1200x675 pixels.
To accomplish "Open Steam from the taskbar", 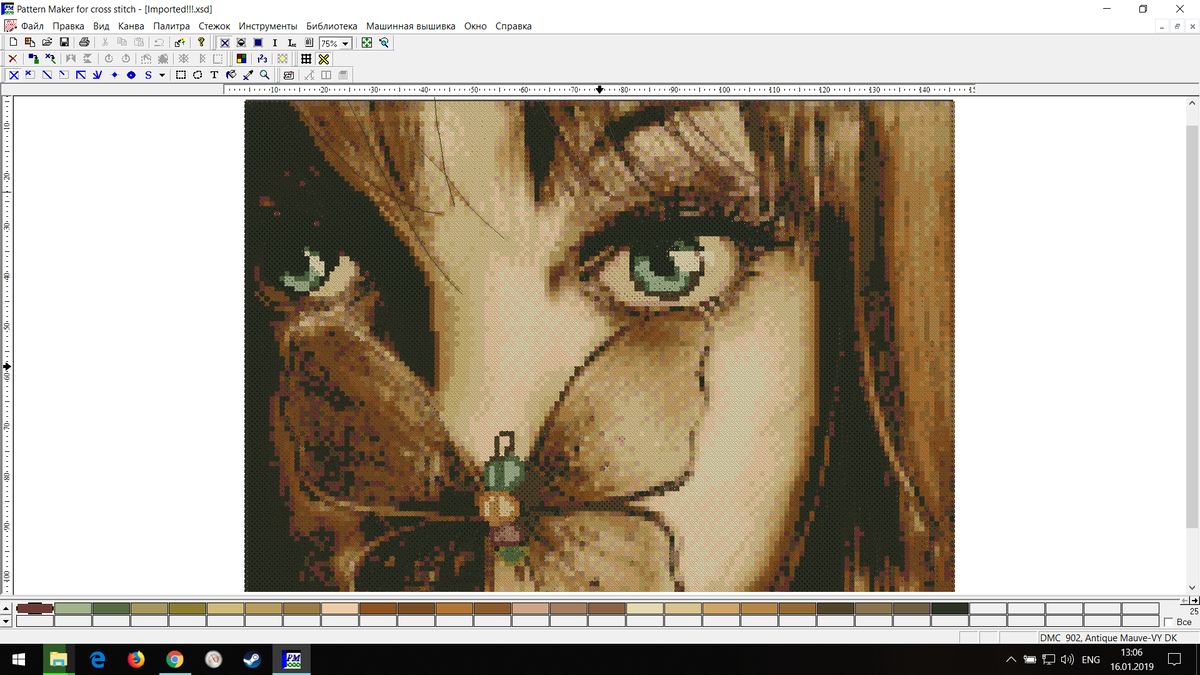I will [252, 659].
